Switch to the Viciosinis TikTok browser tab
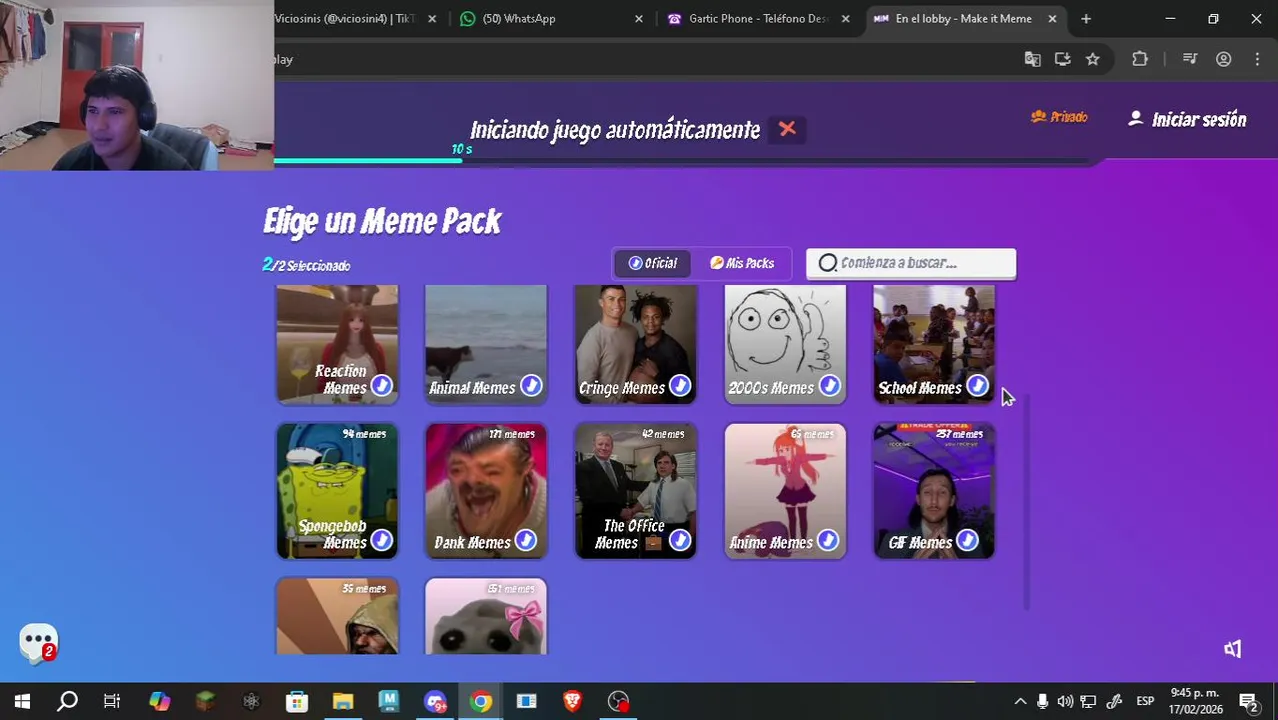1278x720 pixels. click(x=344, y=18)
